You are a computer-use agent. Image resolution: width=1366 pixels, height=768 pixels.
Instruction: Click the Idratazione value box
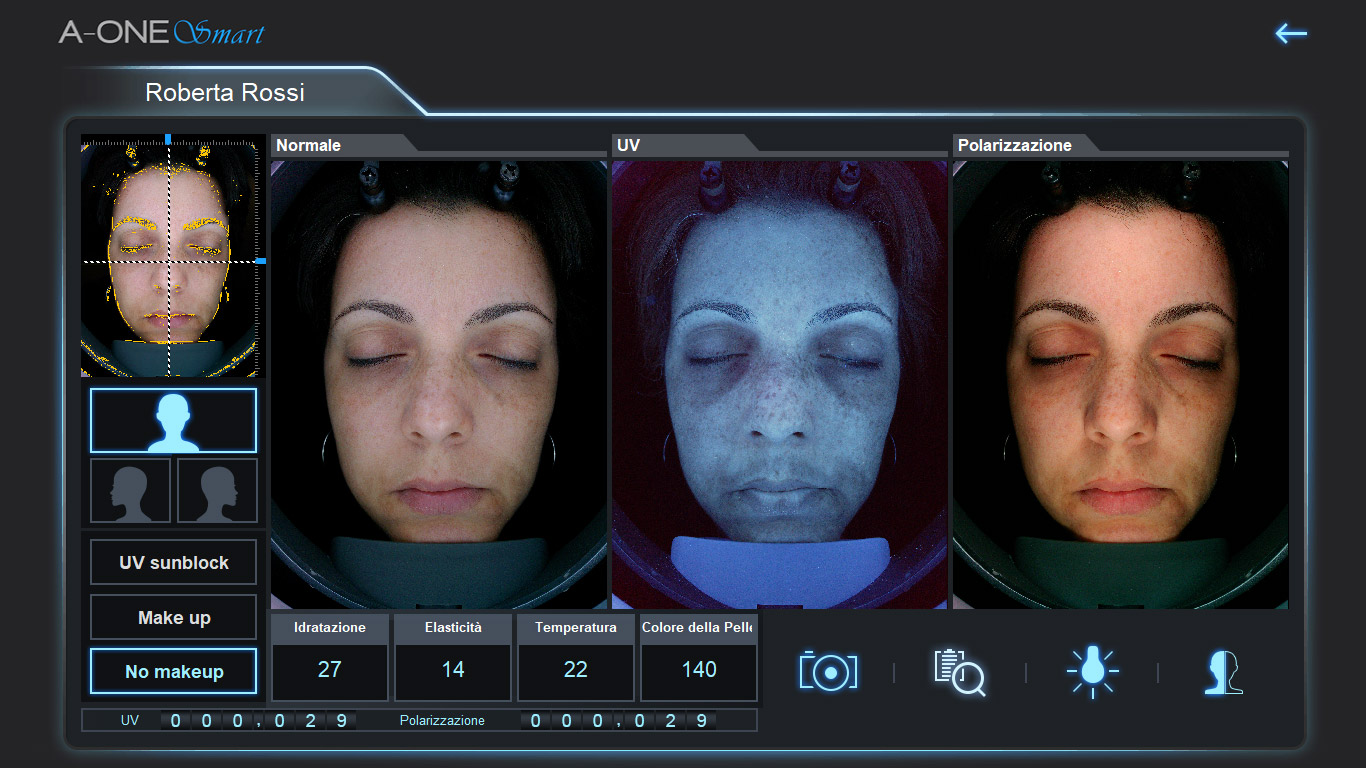click(329, 670)
